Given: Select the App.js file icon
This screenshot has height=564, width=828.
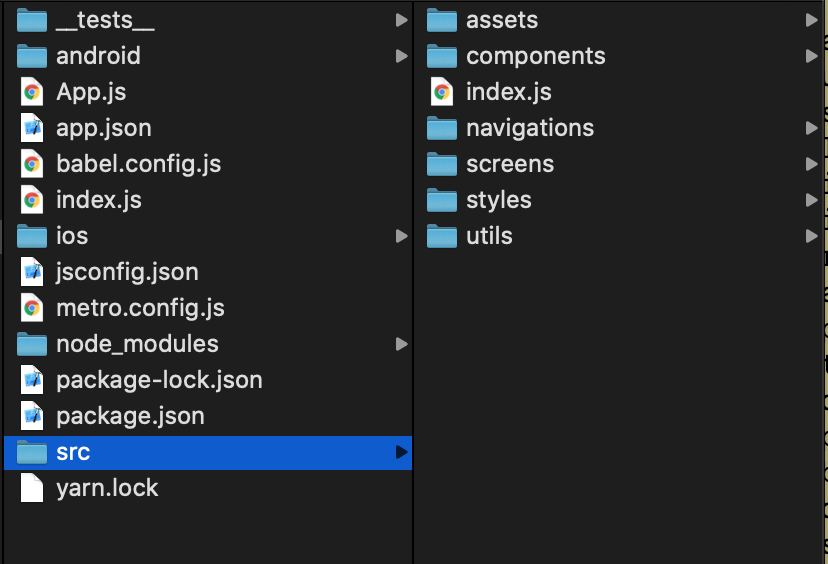Looking at the screenshot, I should click(x=32, y=92).
